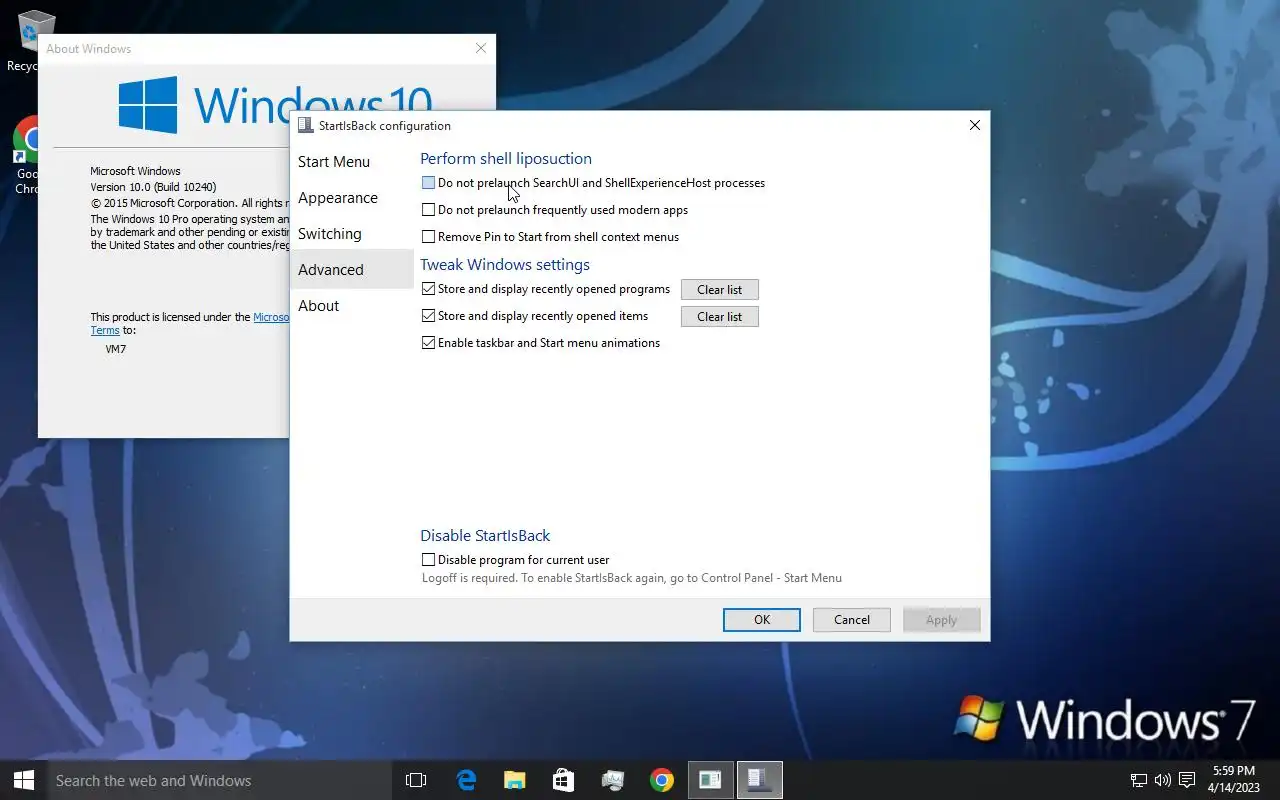The width and height of the screenshot is (1280, 800).
Task: Select the Advanced section
Action: 351,270
